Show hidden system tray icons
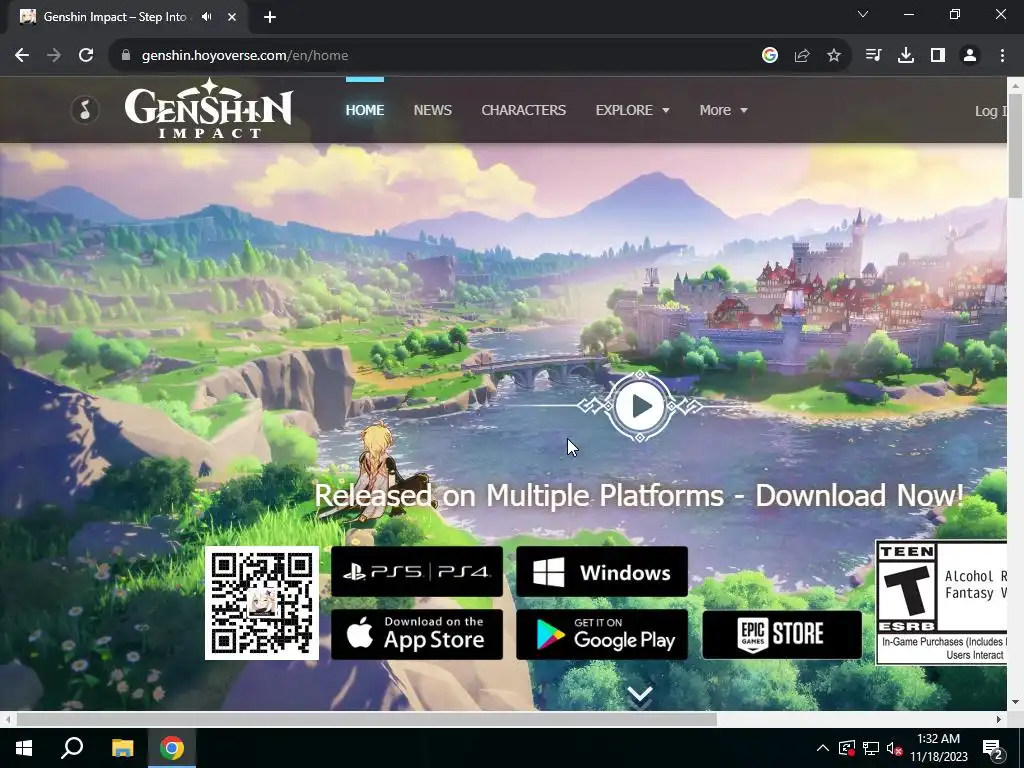1024x768 pixels. pos(823,748)
